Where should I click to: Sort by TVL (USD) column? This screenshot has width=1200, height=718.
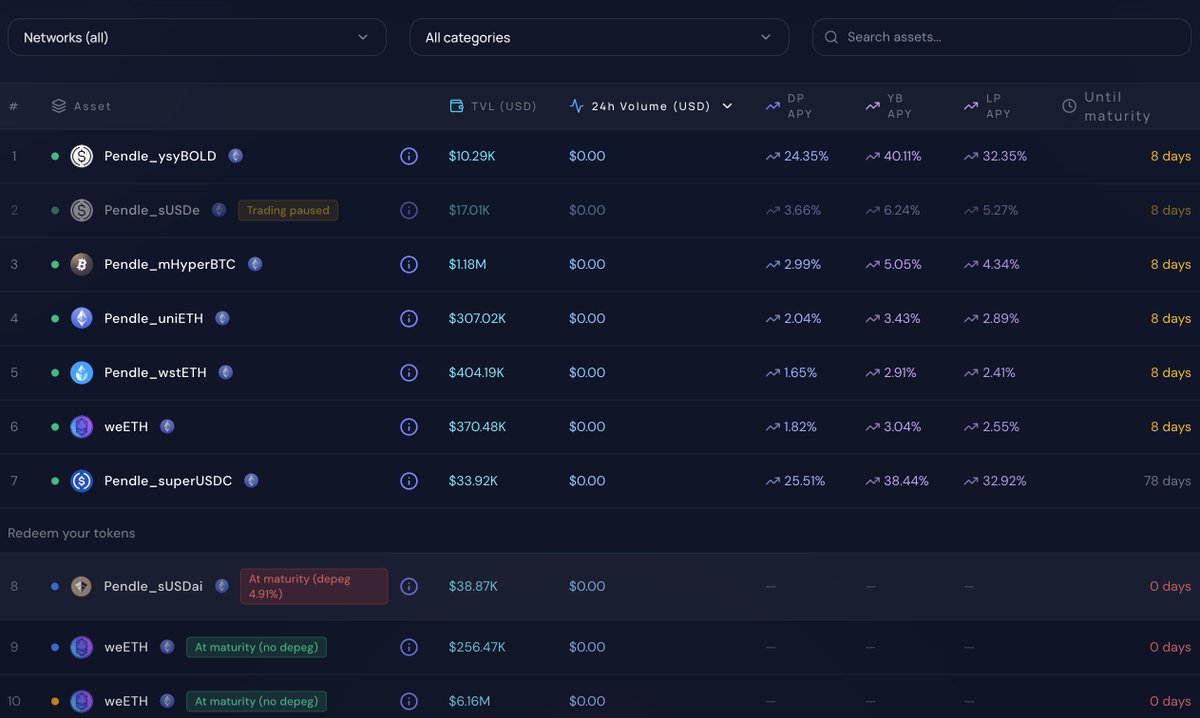coord(493,105)
